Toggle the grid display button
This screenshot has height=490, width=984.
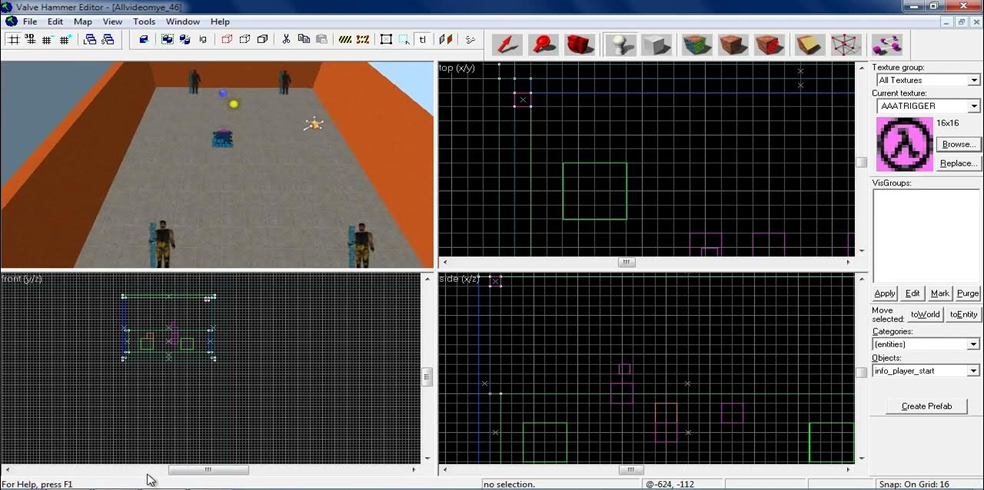pyautogui.click(x=13, y=40)
